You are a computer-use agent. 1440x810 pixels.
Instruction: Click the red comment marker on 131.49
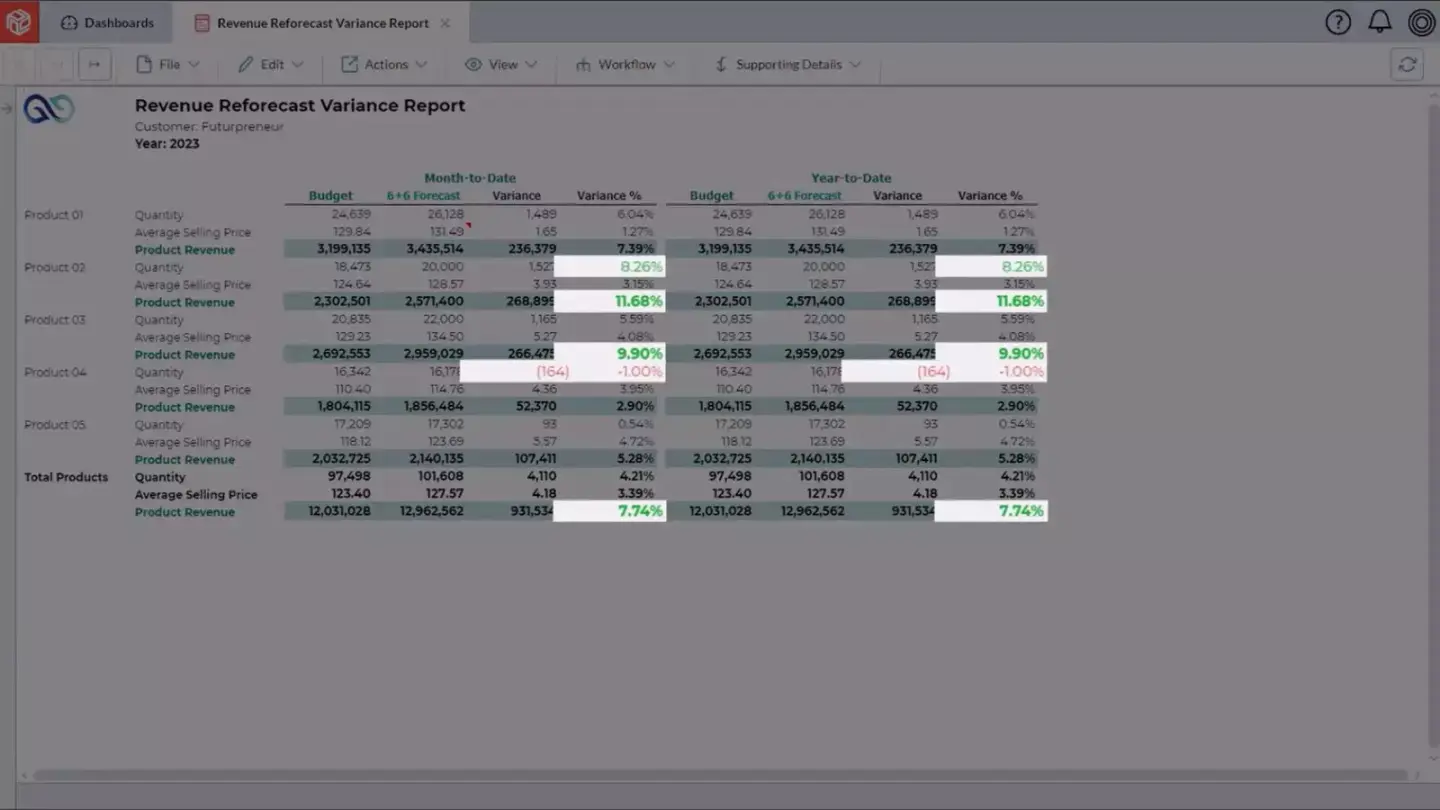pos(467,226)
